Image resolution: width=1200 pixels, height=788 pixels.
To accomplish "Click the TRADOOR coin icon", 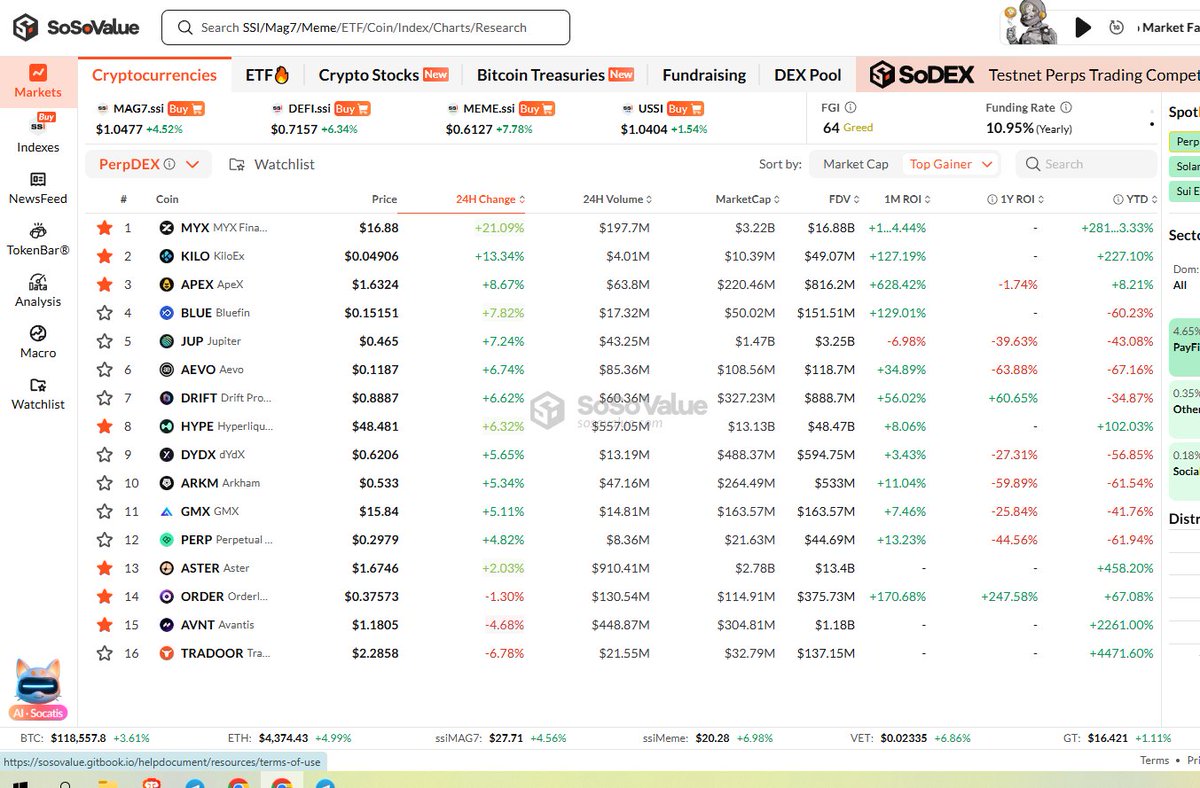I will tap(167, 653).
